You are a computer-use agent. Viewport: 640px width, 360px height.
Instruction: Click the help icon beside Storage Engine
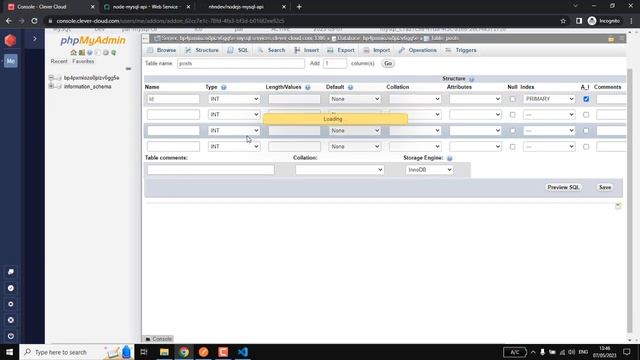tap(449, 158)
